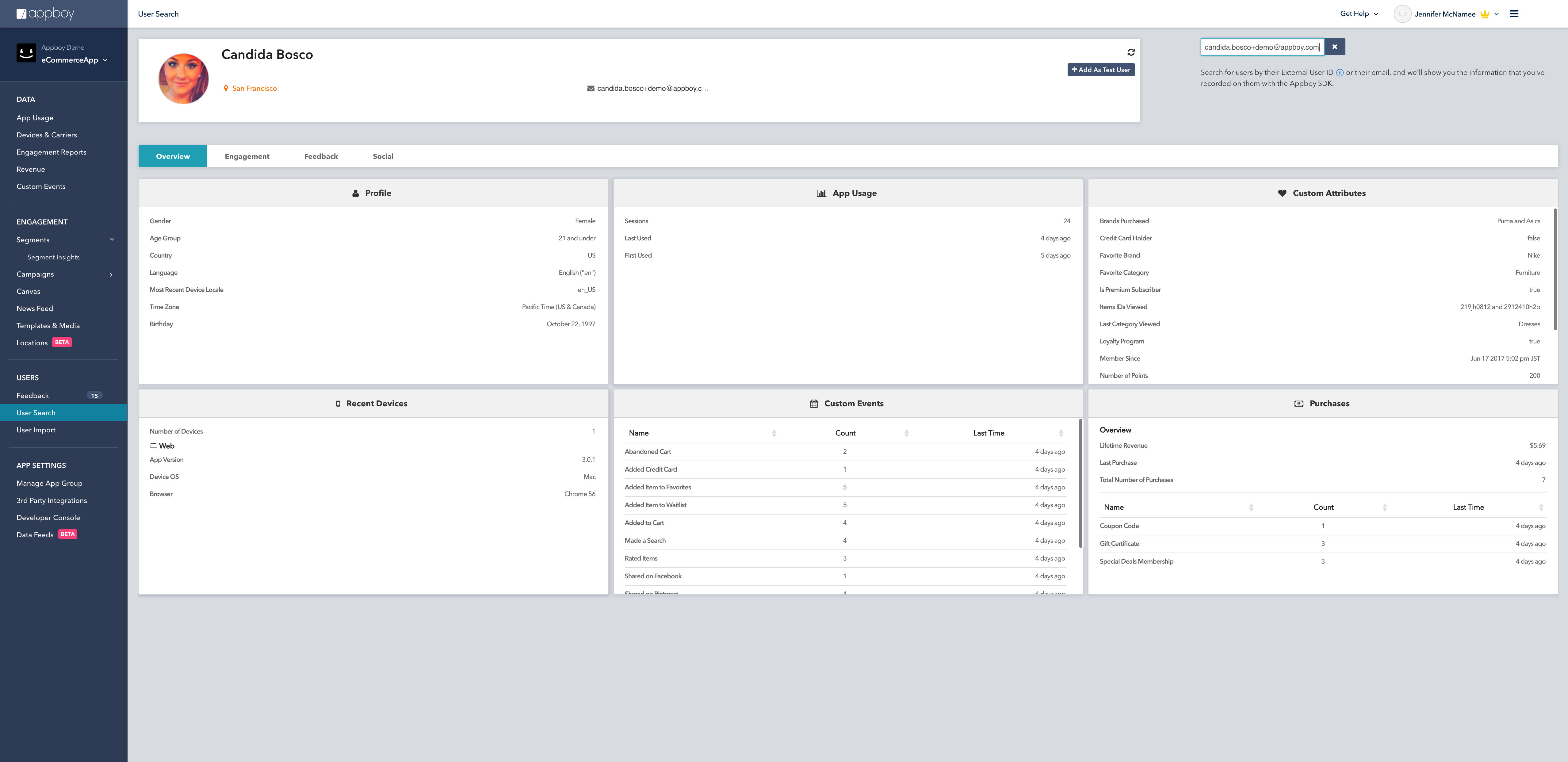Click the candida.bosco email address text
This screenshot has width=1568, height=762.
click(652, 88)
